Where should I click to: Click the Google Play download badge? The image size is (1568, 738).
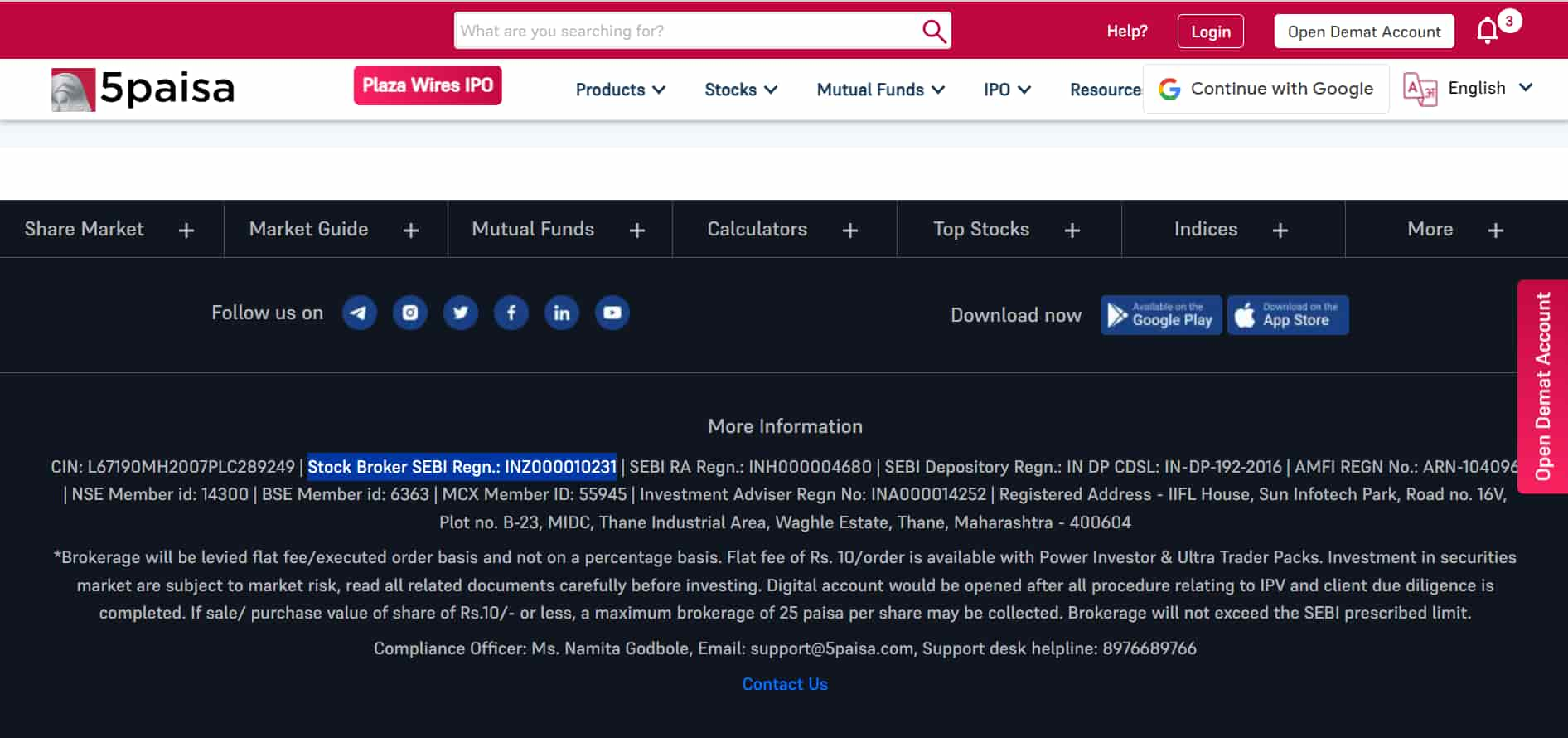click(x=1161, y=315)
